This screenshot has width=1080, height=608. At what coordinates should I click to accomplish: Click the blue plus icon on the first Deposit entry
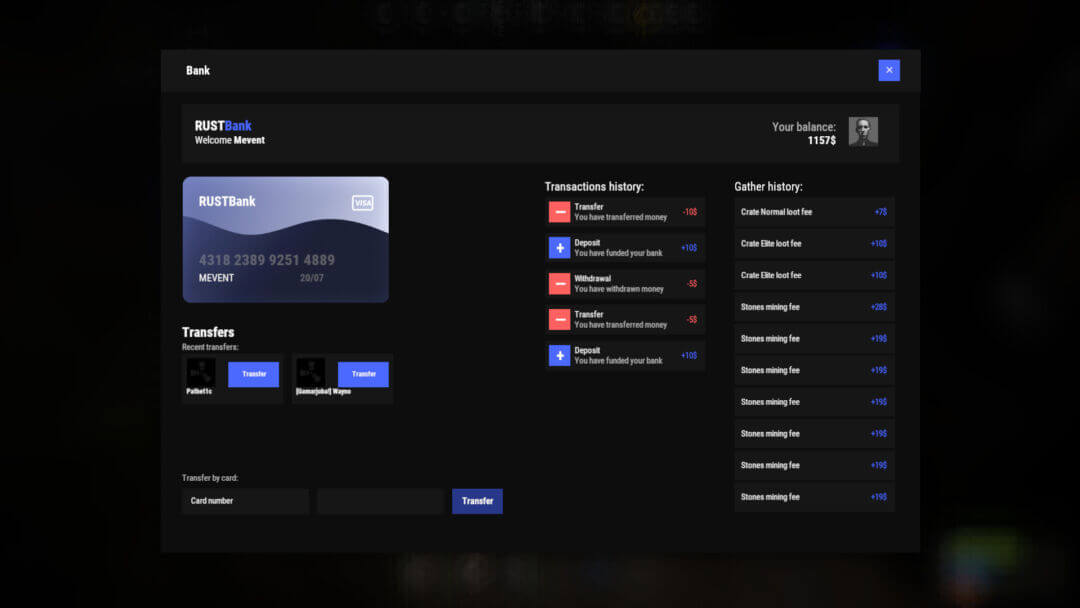click(x=560, y=247)
